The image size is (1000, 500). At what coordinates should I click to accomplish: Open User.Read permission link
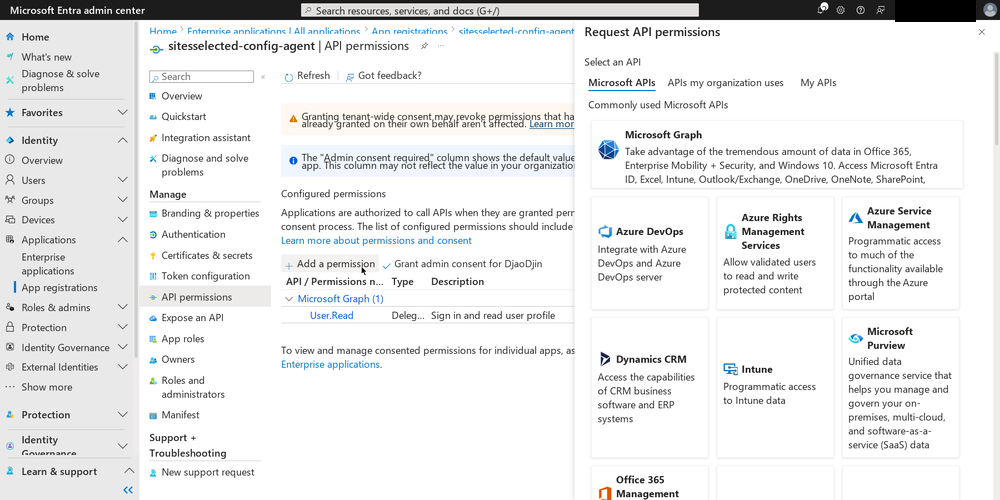pyautogui.click(x=332, y=316)
